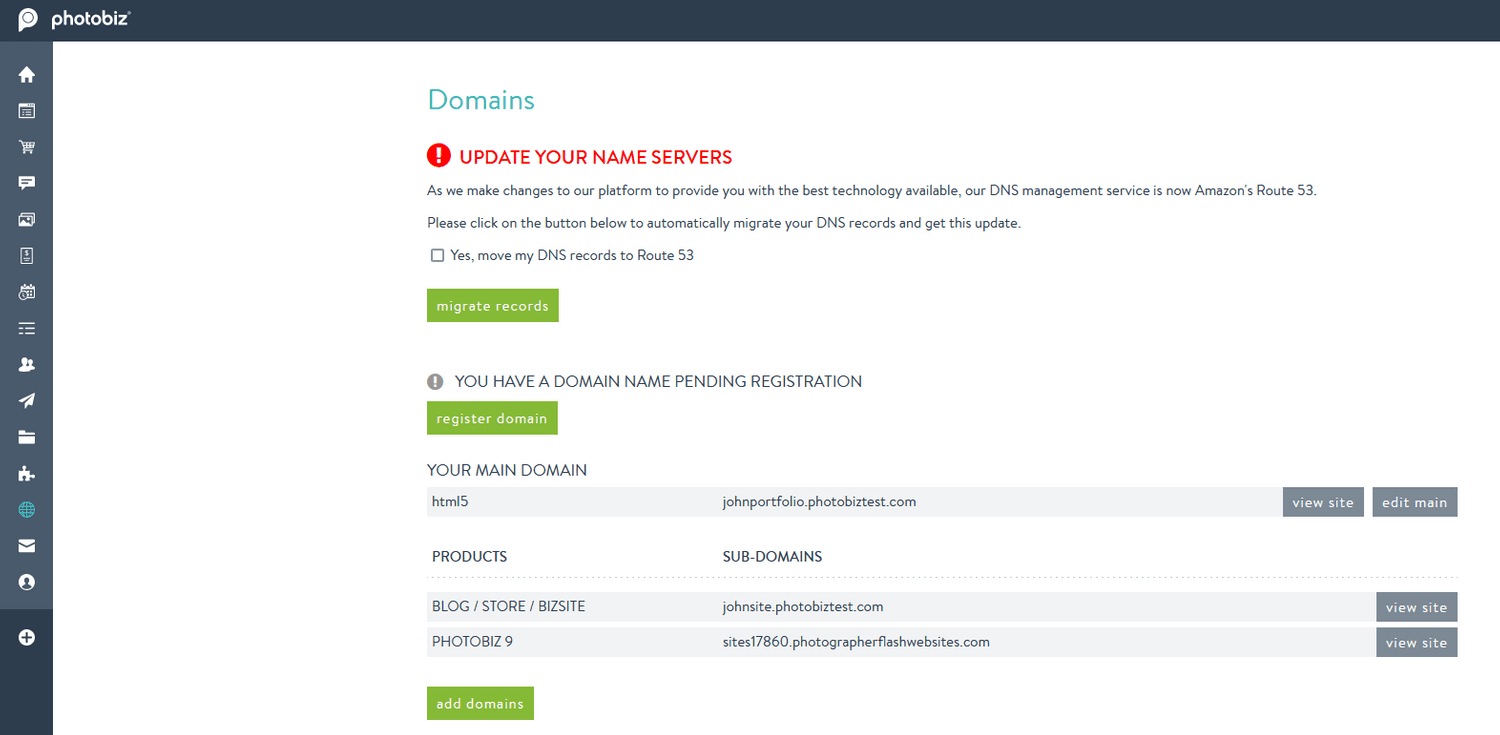Click the Domains page heading
The image size is (1500, 735).
481,100
